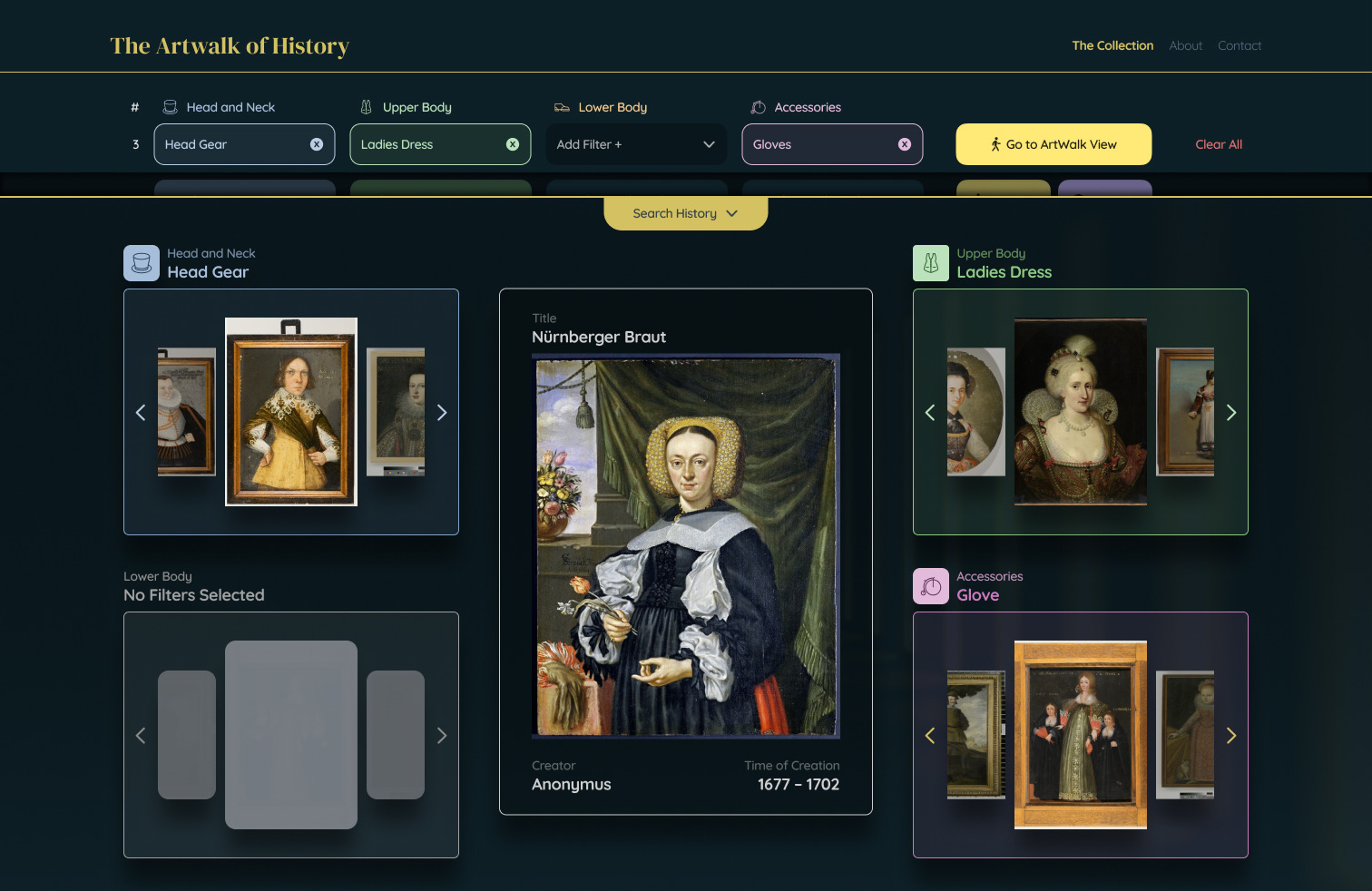Viewport: 1372px width, 891px height.
Task: Click the vest icon beside Upper Body filter label
Action: pos(367,107)
